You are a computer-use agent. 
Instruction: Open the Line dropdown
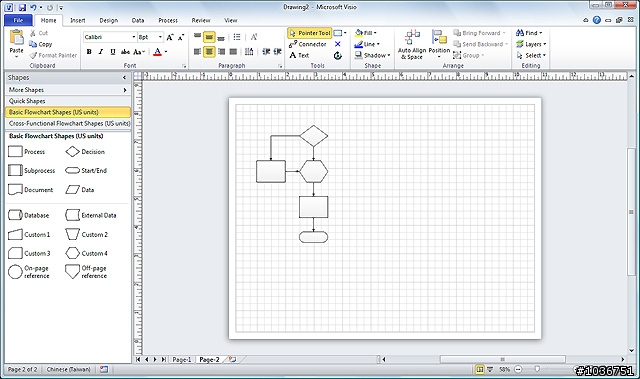(367, 44)
